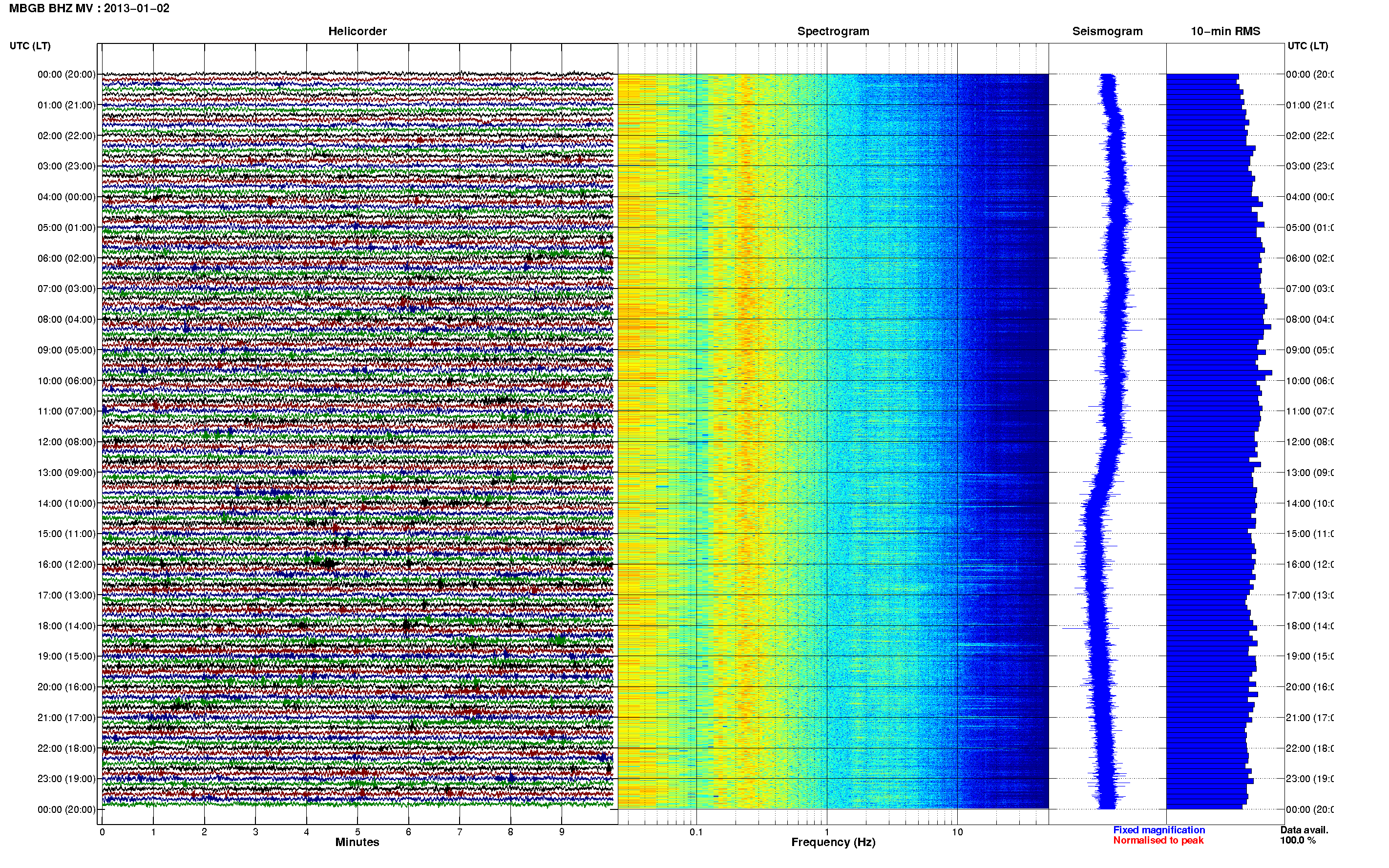Select the left-axis label '01:00 (21:00)'
Viewport: 1389px width, 868px height.
(x=66, y=105)
